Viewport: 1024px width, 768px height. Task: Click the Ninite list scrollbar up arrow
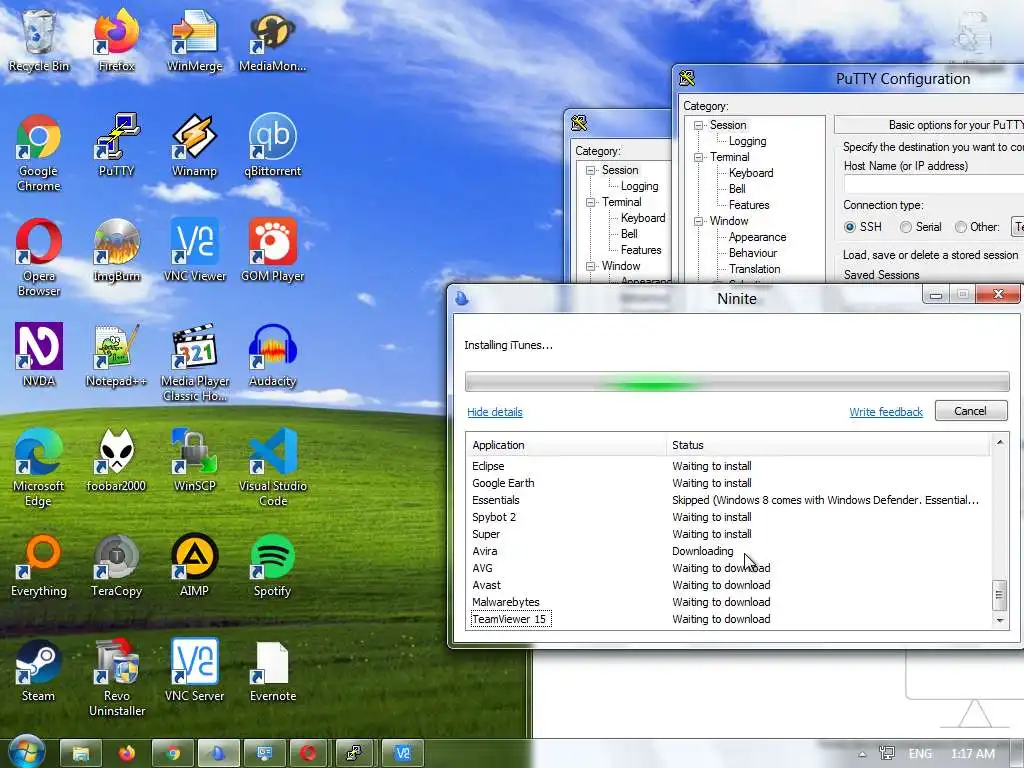pyautogui.click(x=999, y=443)
